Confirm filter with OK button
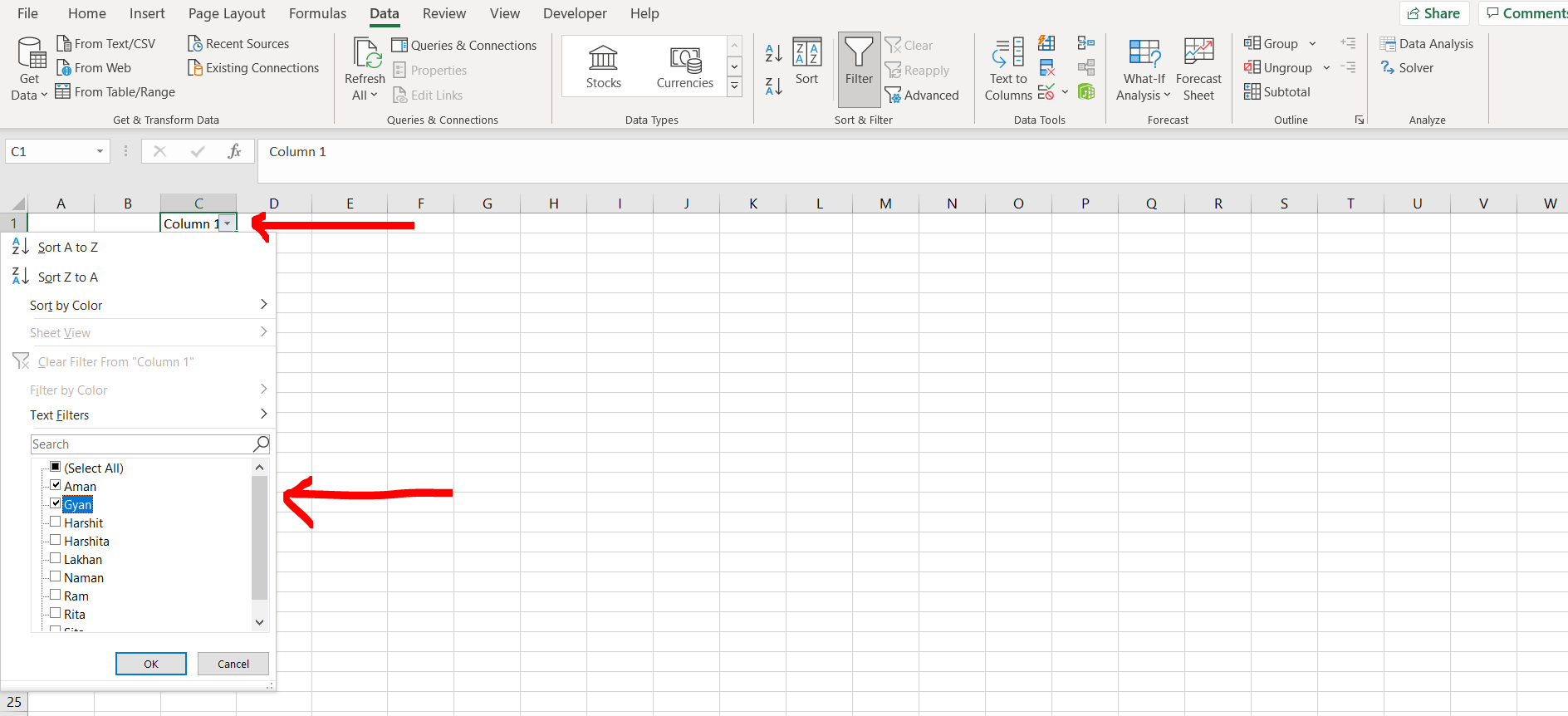The width and height of the screenshot is (1568, 716). pos(151,664)
